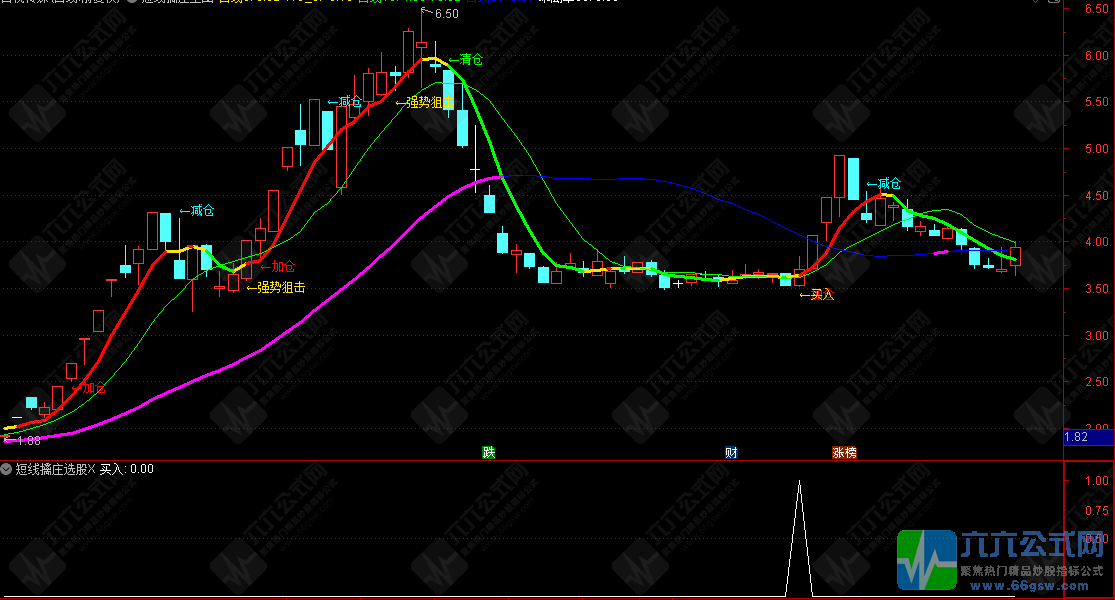Select the 强势狙击 label near 5.50

425,102
